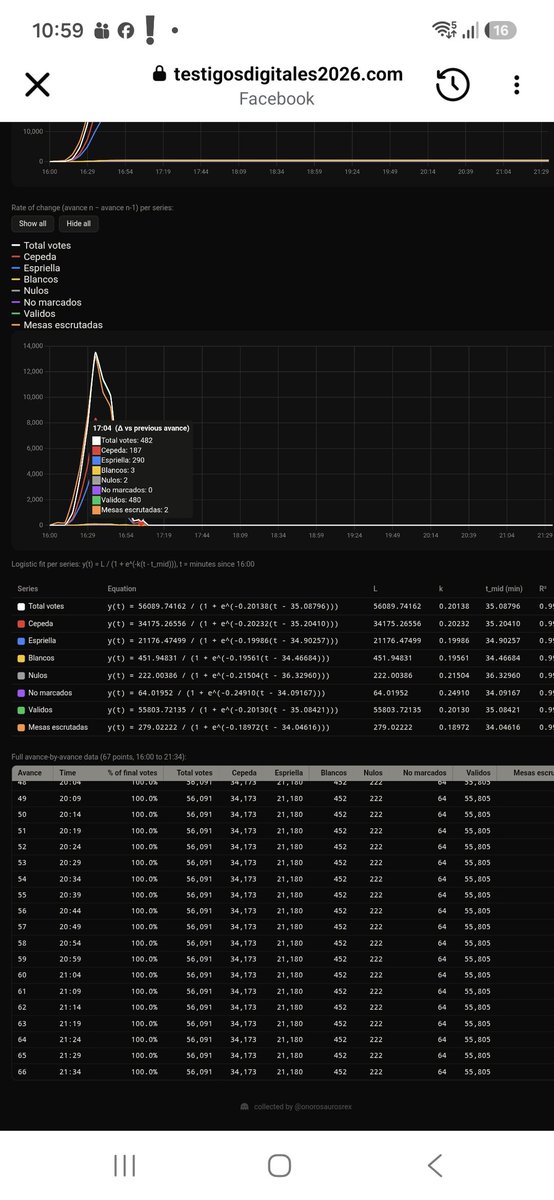
Task: Tap the exclamation alert icon in status bar
Action: [x=150, y=30]
